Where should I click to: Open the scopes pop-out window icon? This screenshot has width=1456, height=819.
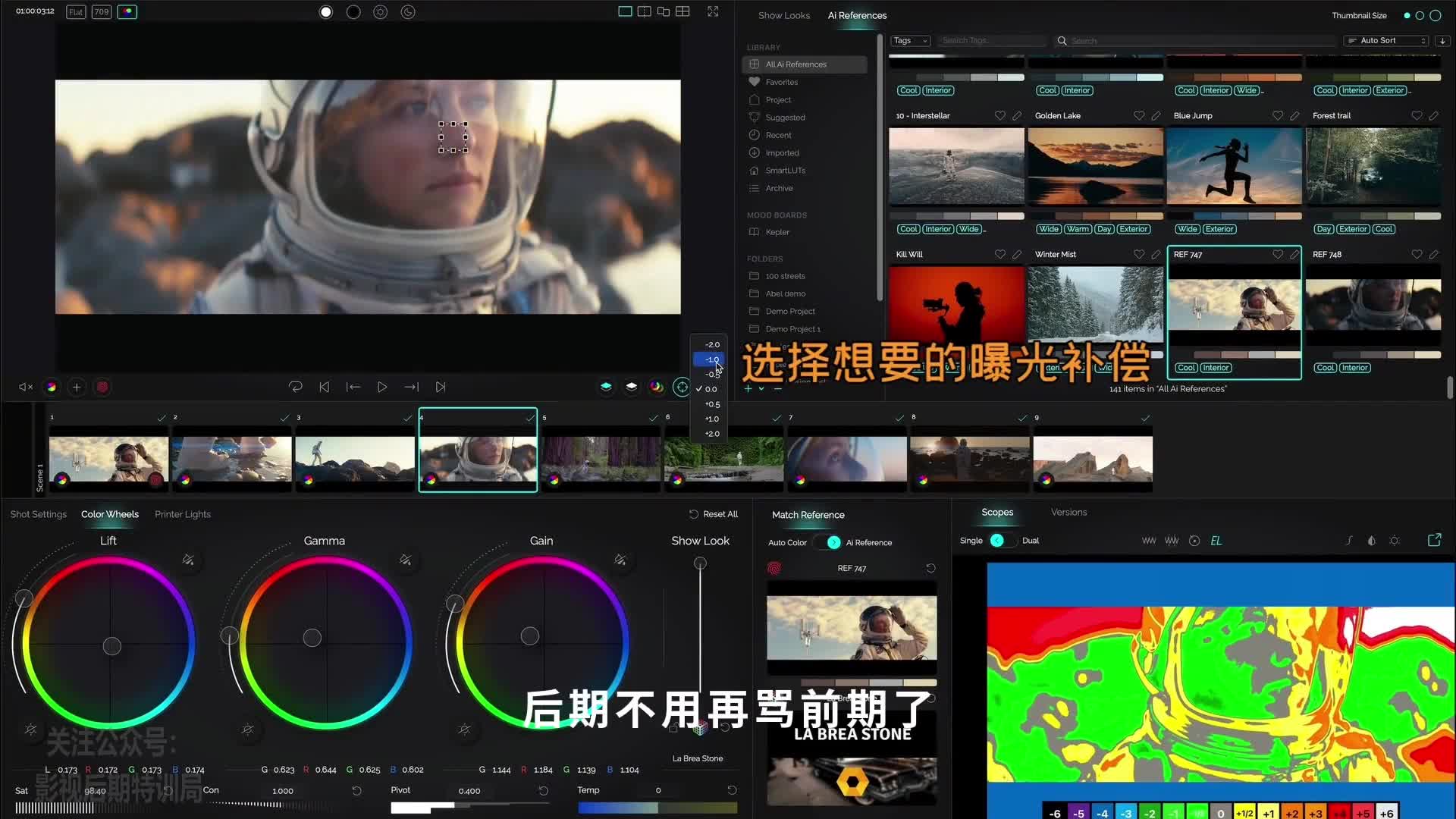tap(1434, 541)
